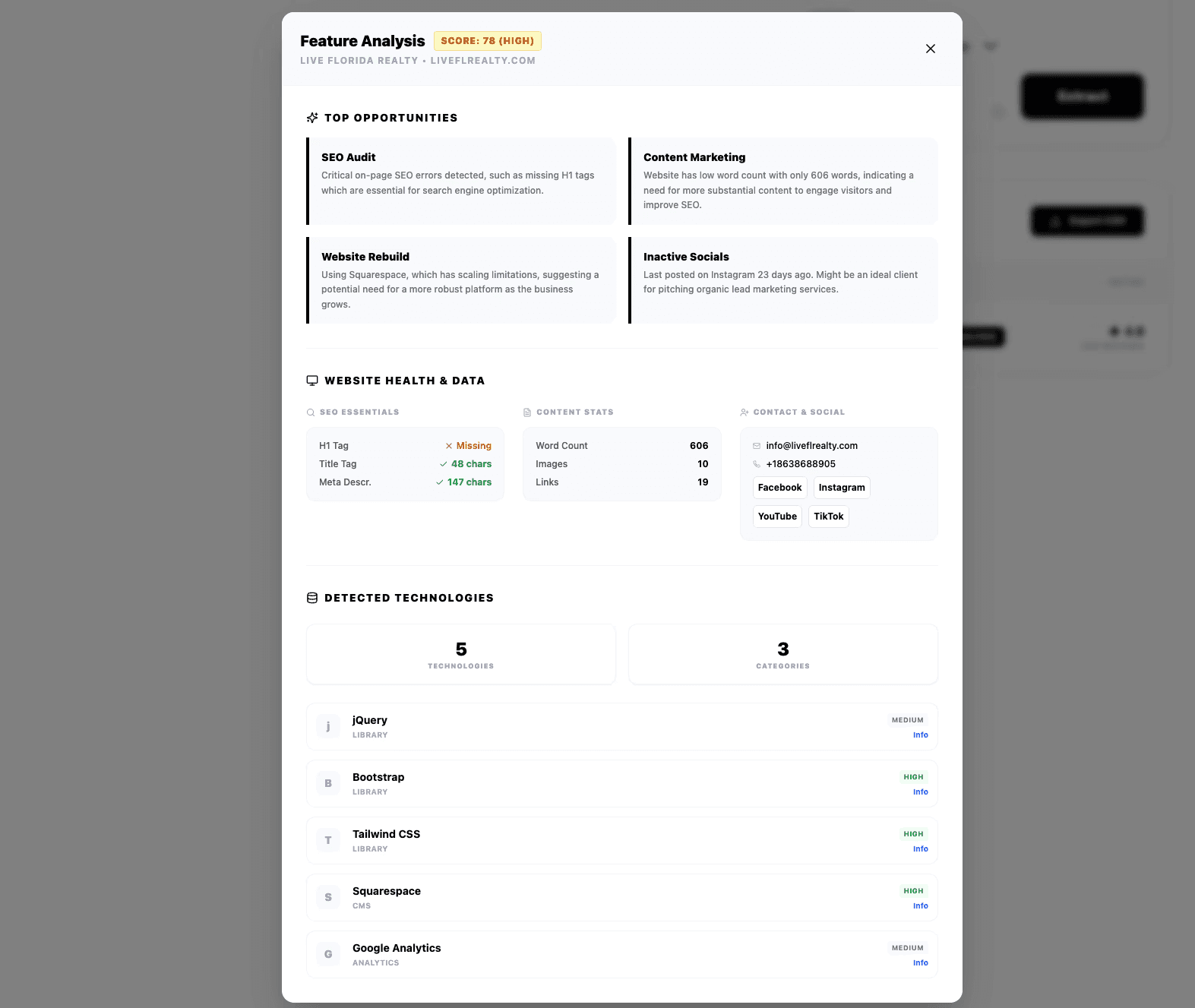The width and height of the screenshot is (1195, 1008).
Task: Click the Images count value 10
Action: point(703,464)
